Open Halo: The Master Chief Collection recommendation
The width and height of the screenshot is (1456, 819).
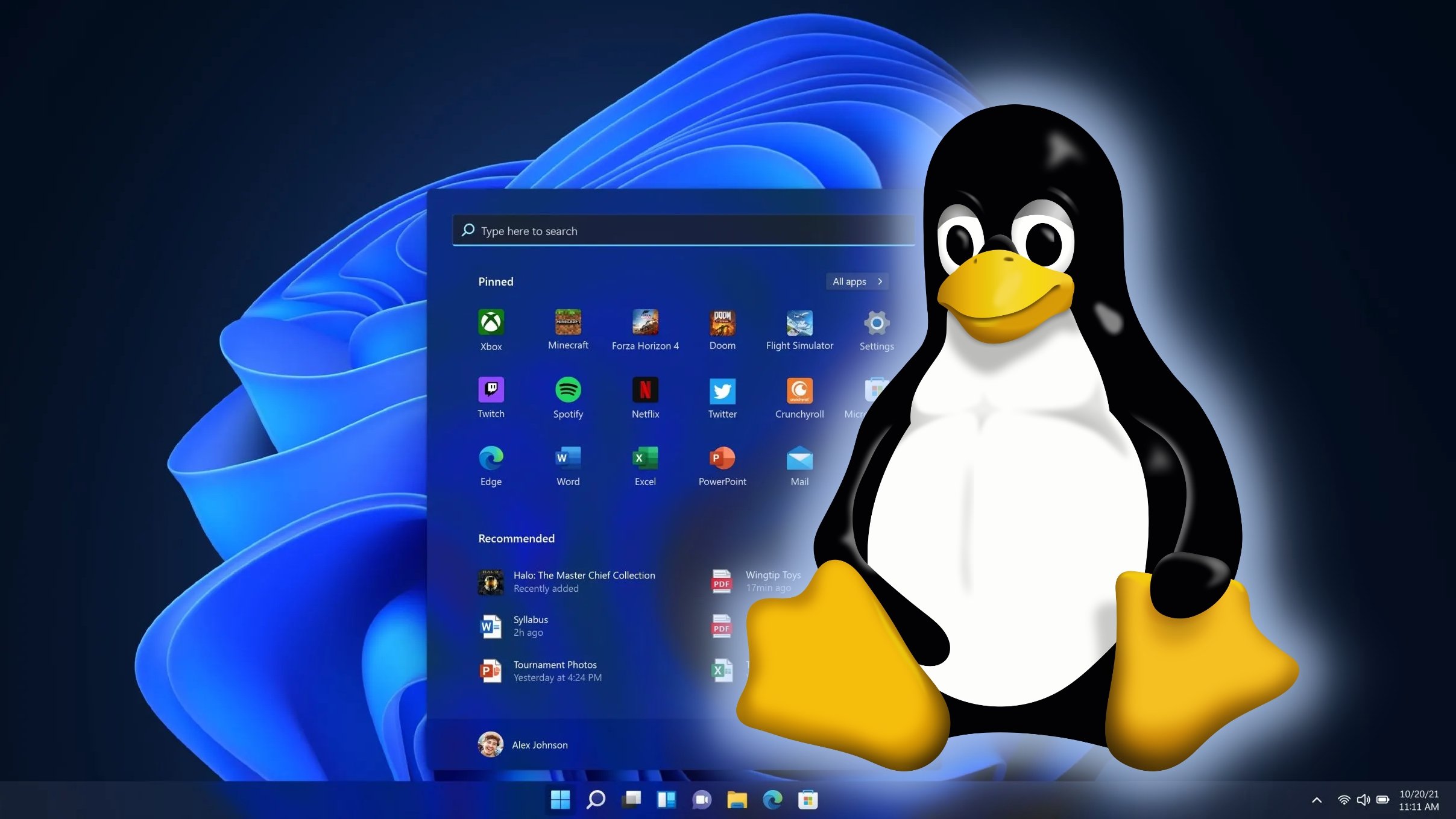click(567, 582)
